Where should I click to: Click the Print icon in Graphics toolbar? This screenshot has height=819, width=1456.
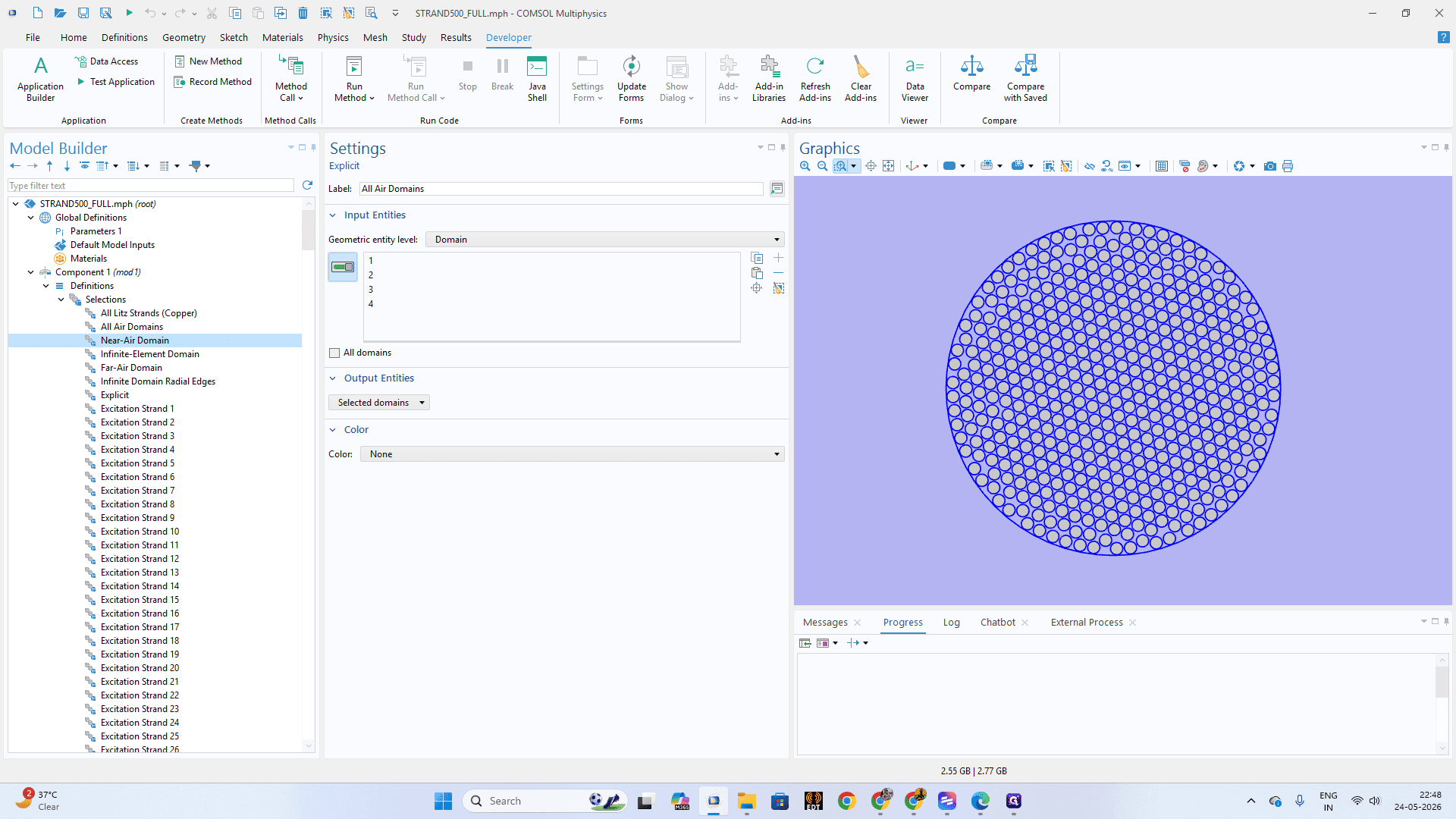[1288, 166]
